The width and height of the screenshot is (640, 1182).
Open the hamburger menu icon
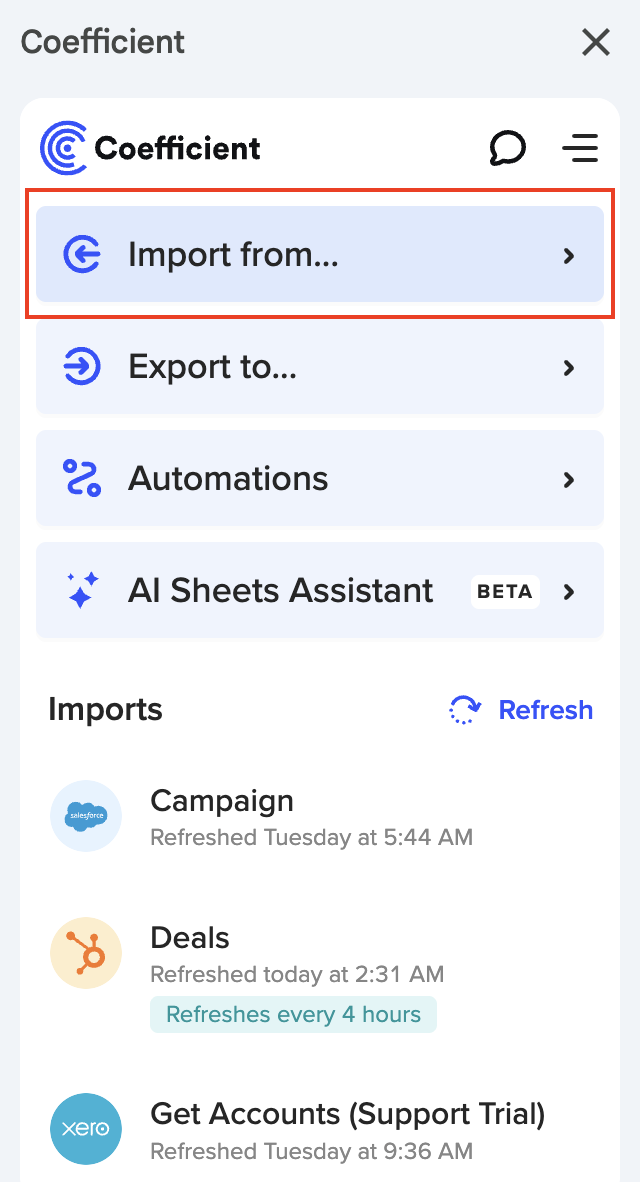tap(580, 148)
